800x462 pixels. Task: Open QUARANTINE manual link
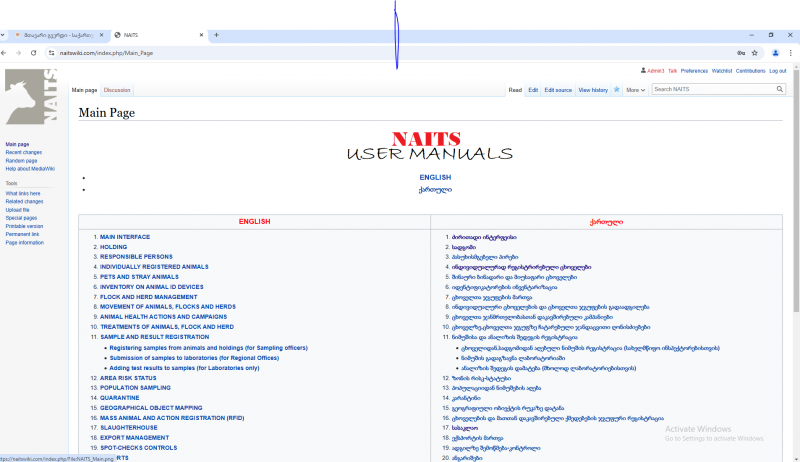click(x=119, y=398)
